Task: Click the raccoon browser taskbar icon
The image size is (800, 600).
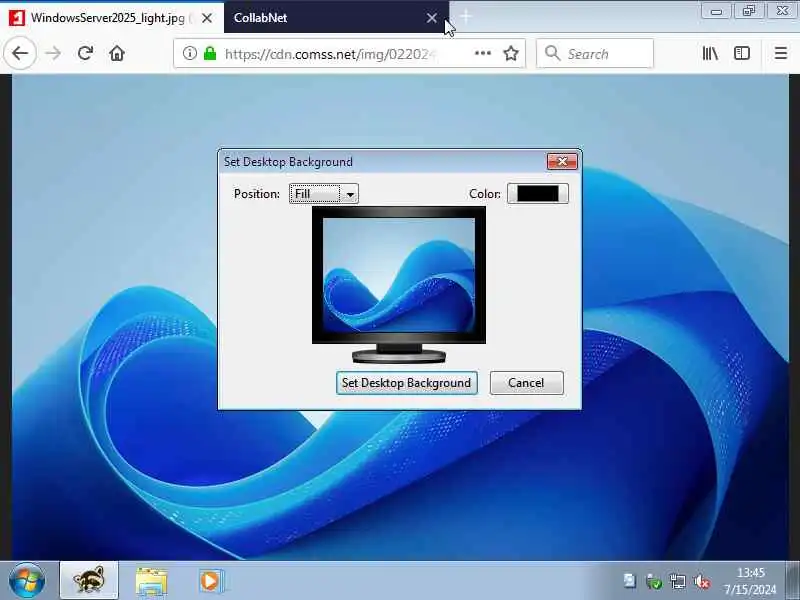Action: coord(89,581)
